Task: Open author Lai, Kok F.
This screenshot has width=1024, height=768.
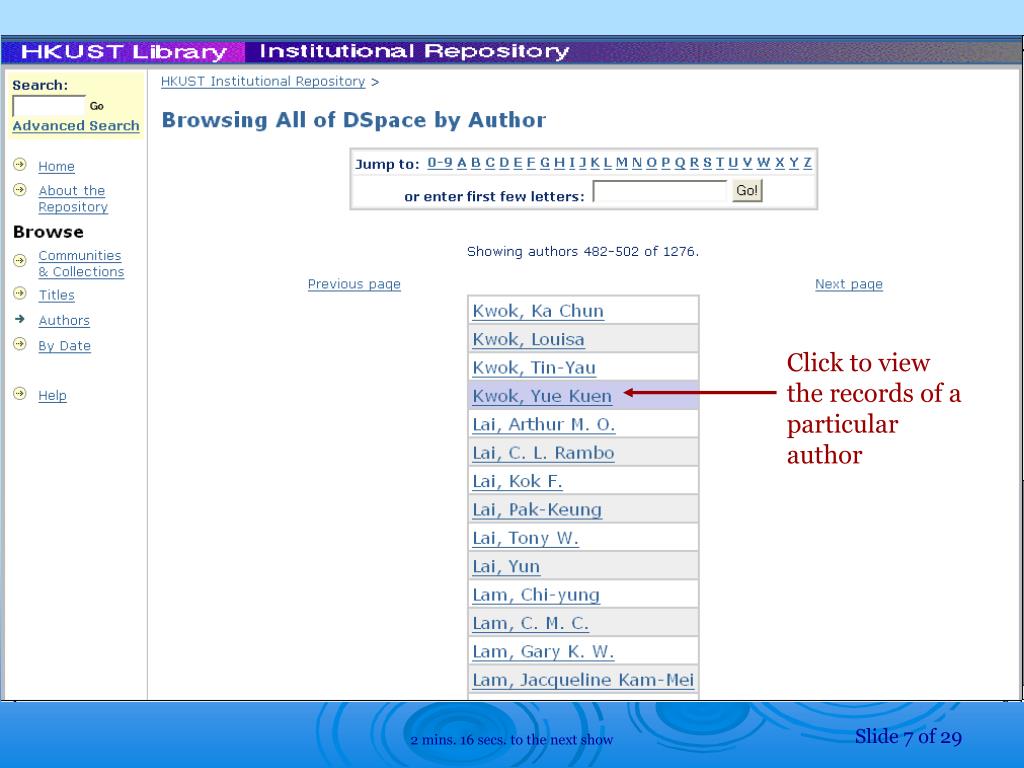Action: (517, 481)
